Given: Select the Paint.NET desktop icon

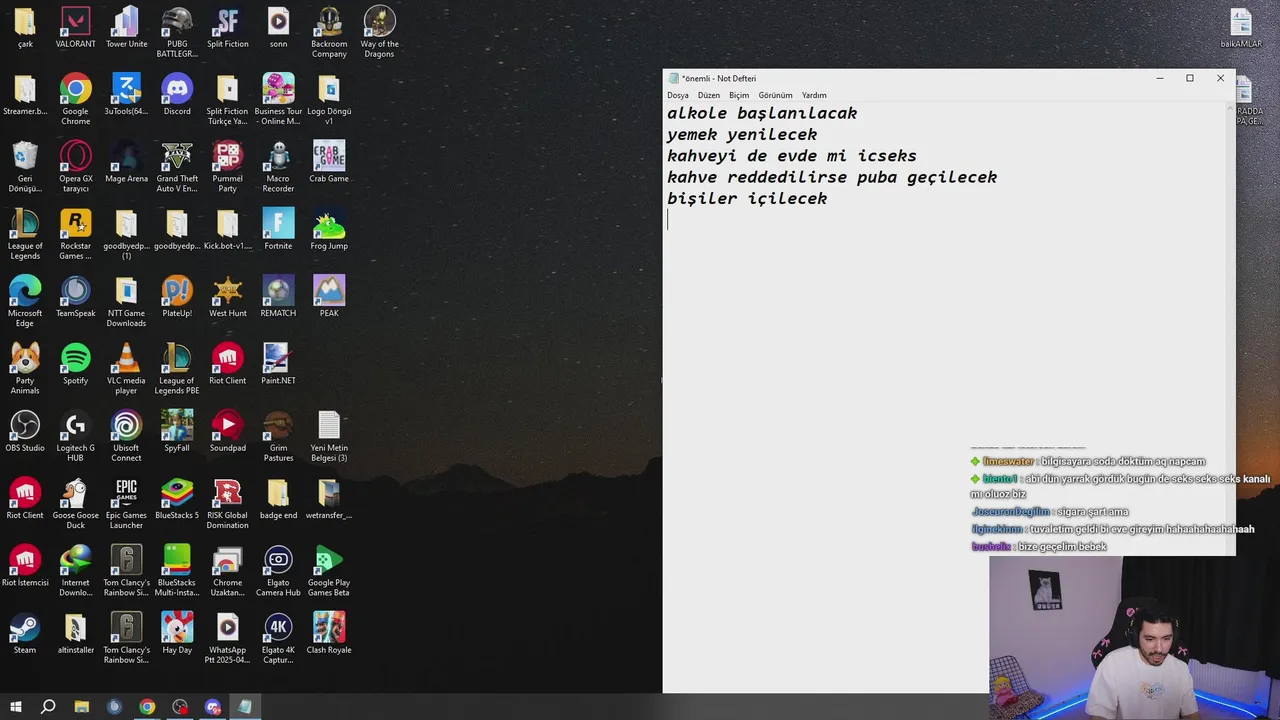Looking at the screenshot, I should (278, 364).
